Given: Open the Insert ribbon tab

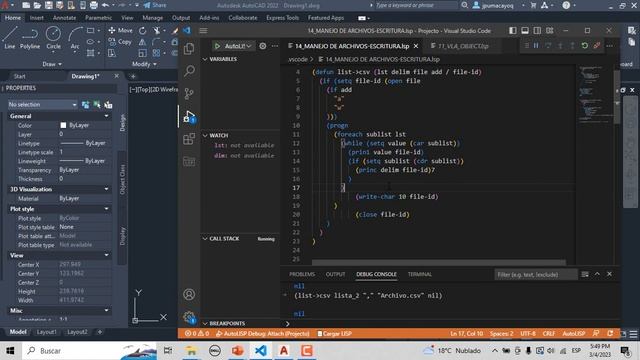Looking at the screenshot, I should pyautogui.click(x=36, y=18).
